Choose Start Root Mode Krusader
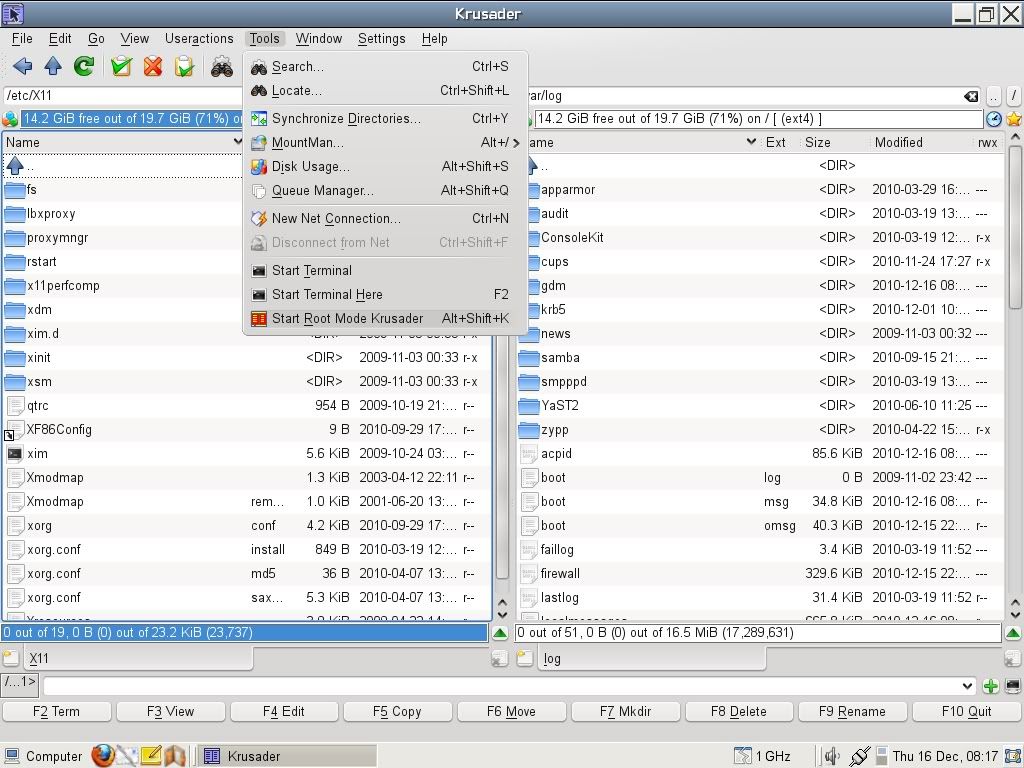1024x768 pixels. (385, 319)
